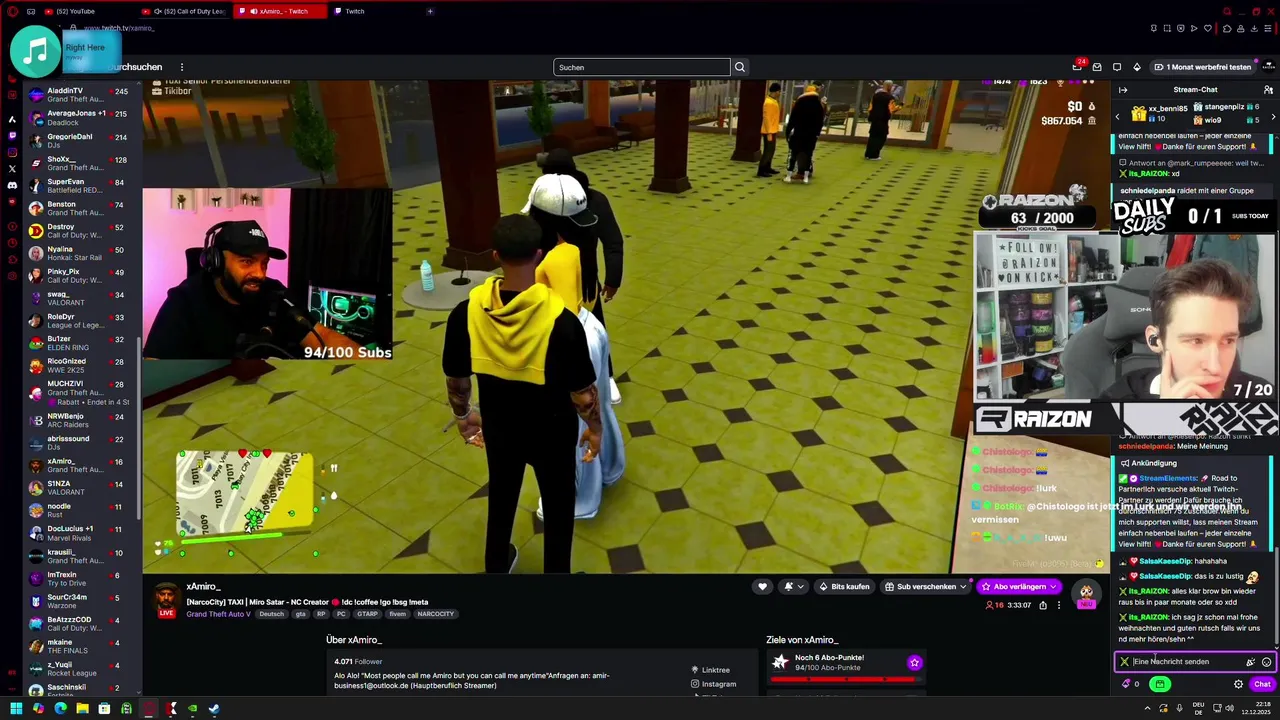Image resolution: width=1280 pixels, height=720 pixels.
Task: Click the Opera logo menu button
Action: click(x=12, y=11)
